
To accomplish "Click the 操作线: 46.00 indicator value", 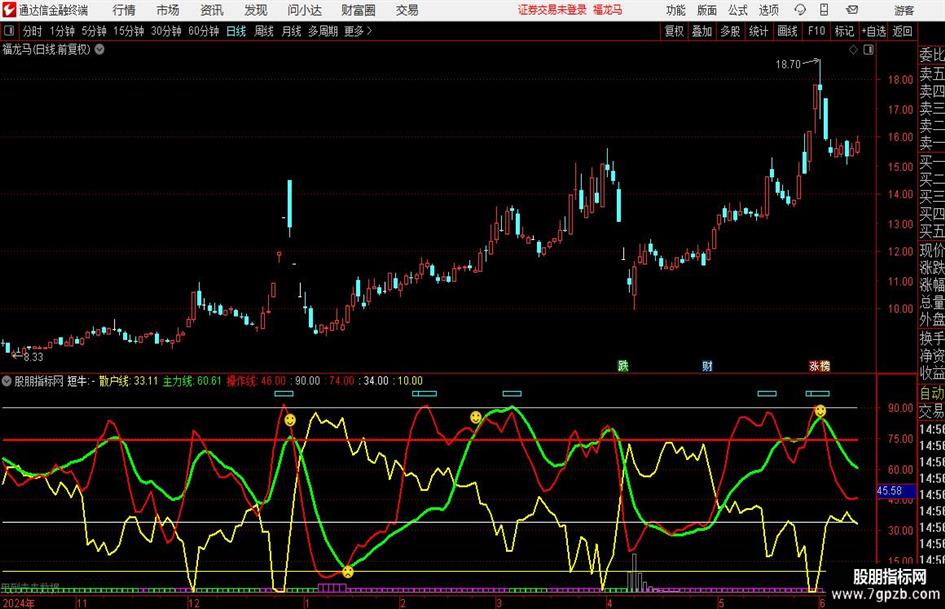I will tap(257, 381).
